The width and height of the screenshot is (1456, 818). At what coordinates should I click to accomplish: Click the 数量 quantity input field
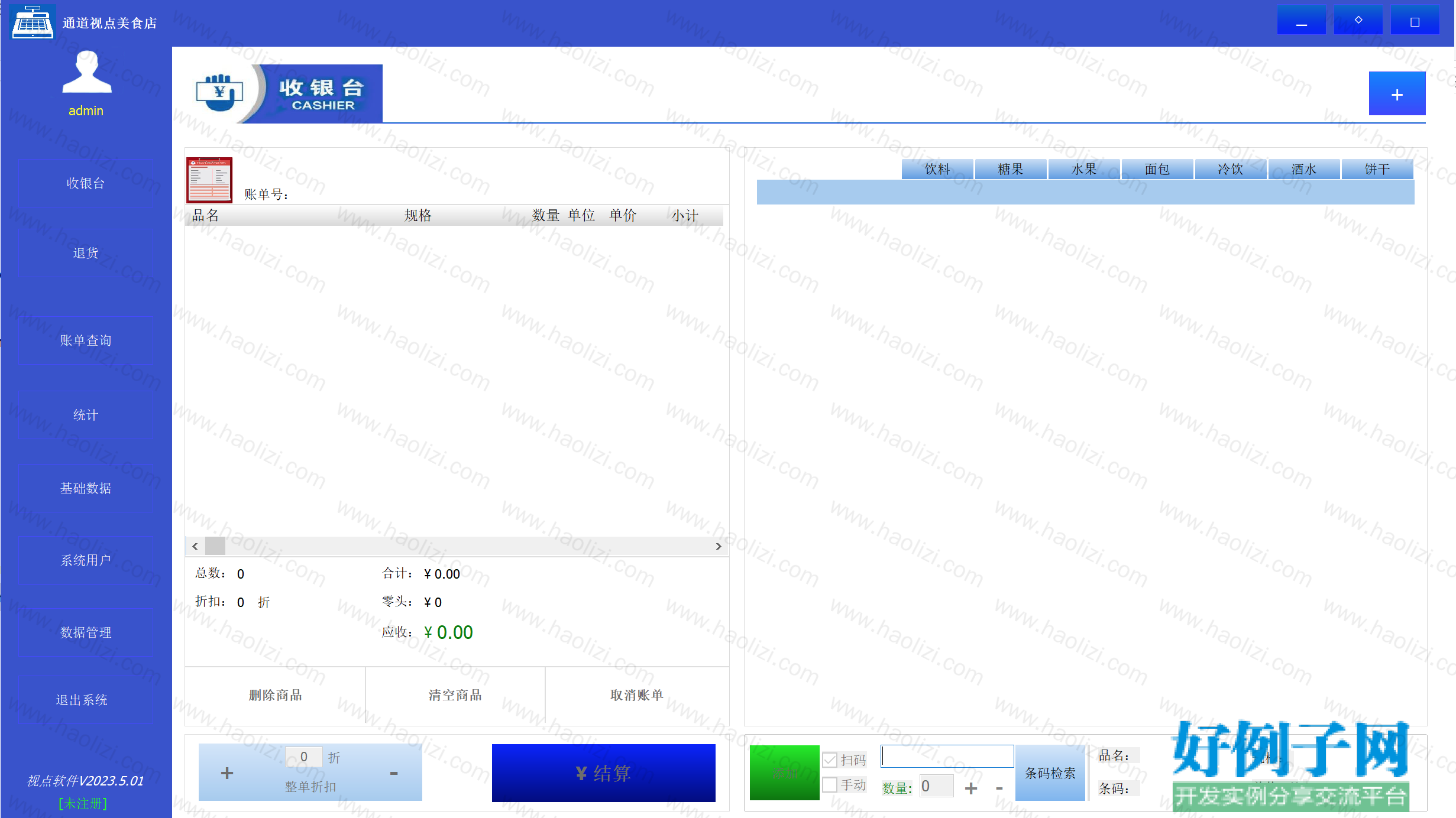pos(936,786)
